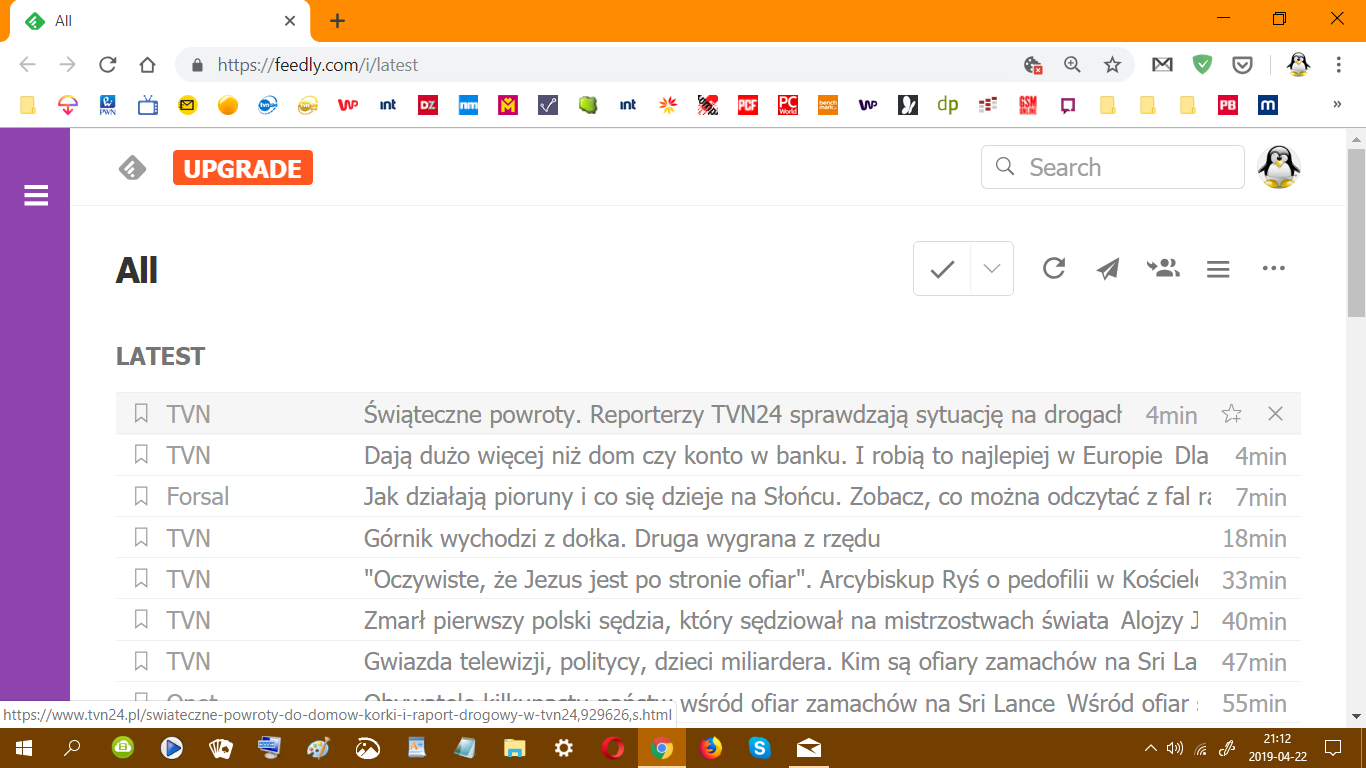This screenshot has height=768, width=1366.
Task: Open the zoom magnifier icon in address bar
Action: coord(1072,65)
